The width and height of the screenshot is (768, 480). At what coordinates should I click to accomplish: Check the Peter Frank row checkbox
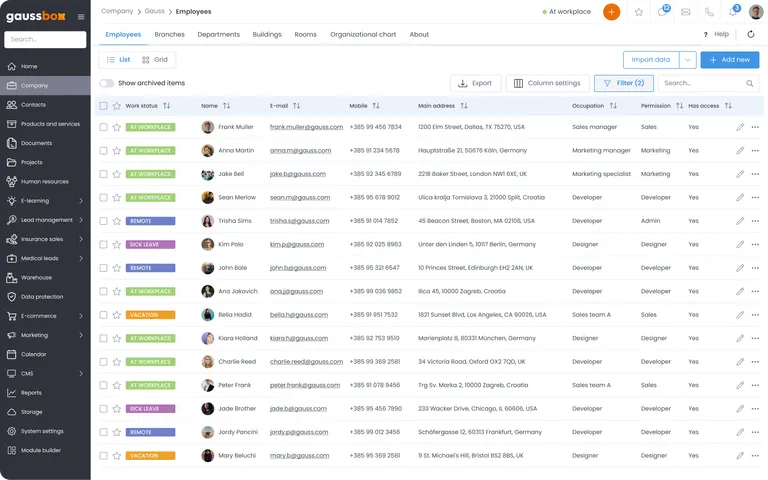(x=103, y=385)
